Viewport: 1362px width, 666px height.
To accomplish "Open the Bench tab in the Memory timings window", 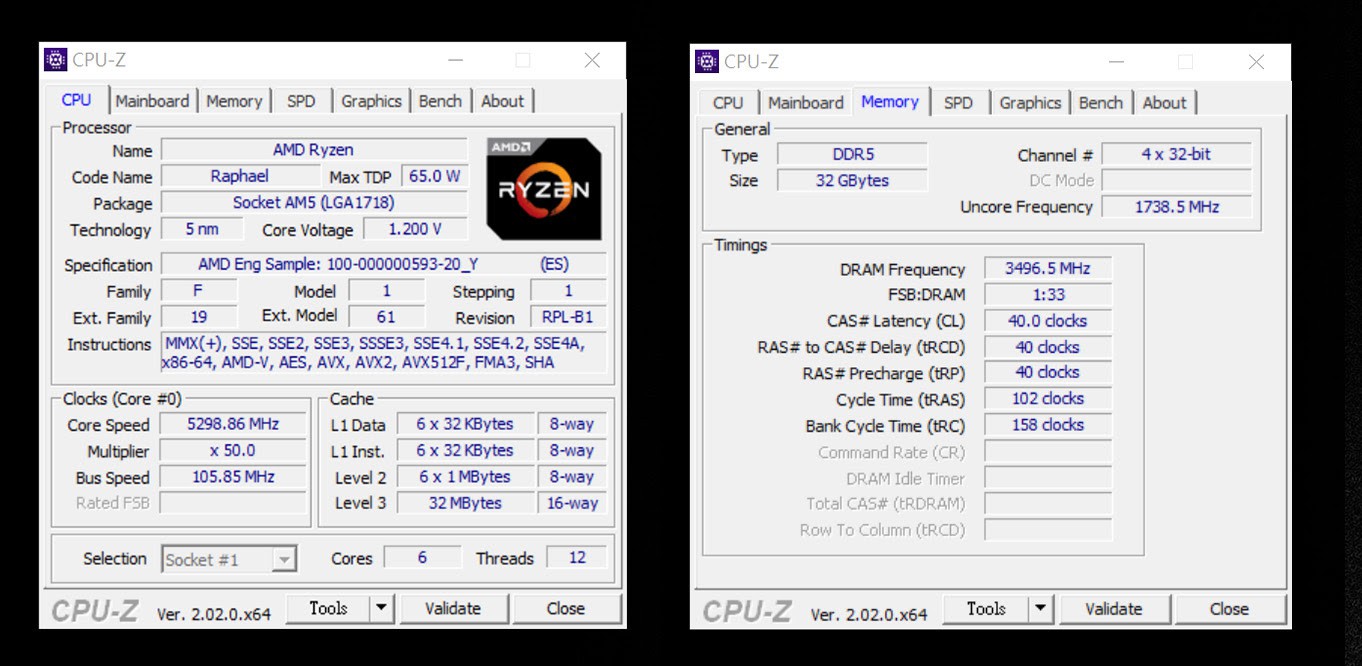I will tap(1100, 103).
